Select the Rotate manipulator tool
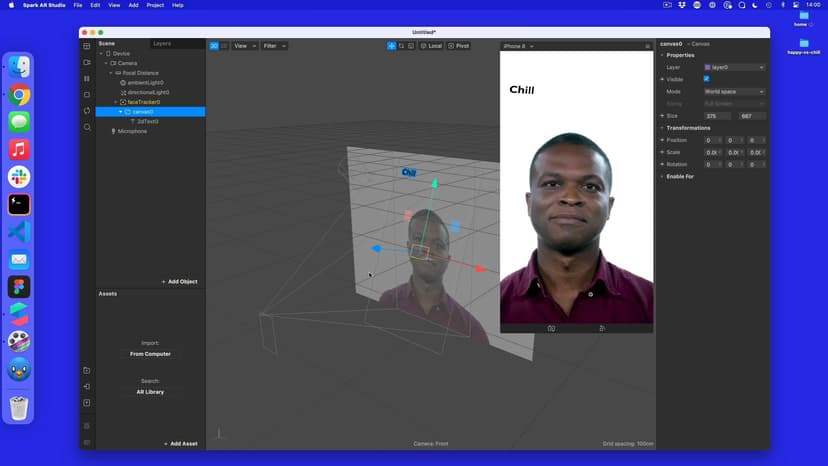This screenshot has width=828, height=466. (x=401, y=46)
